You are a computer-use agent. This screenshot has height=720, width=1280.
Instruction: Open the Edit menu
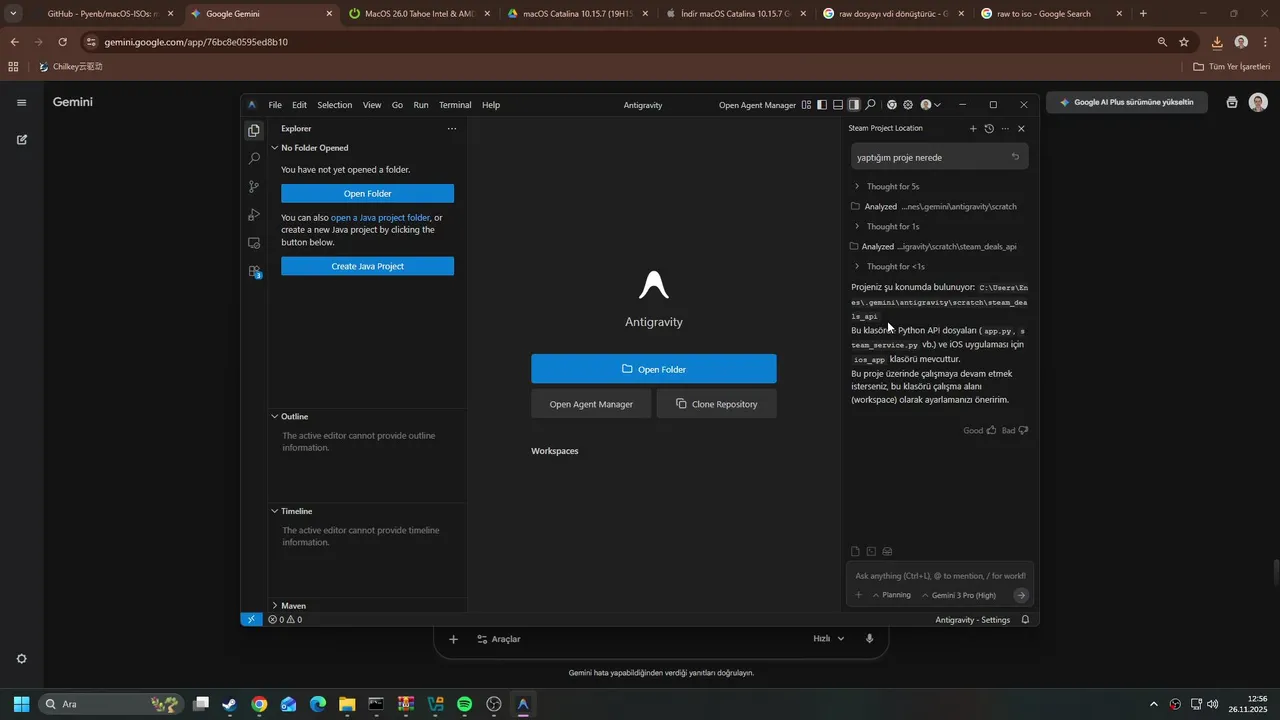(x=299, y=105)
